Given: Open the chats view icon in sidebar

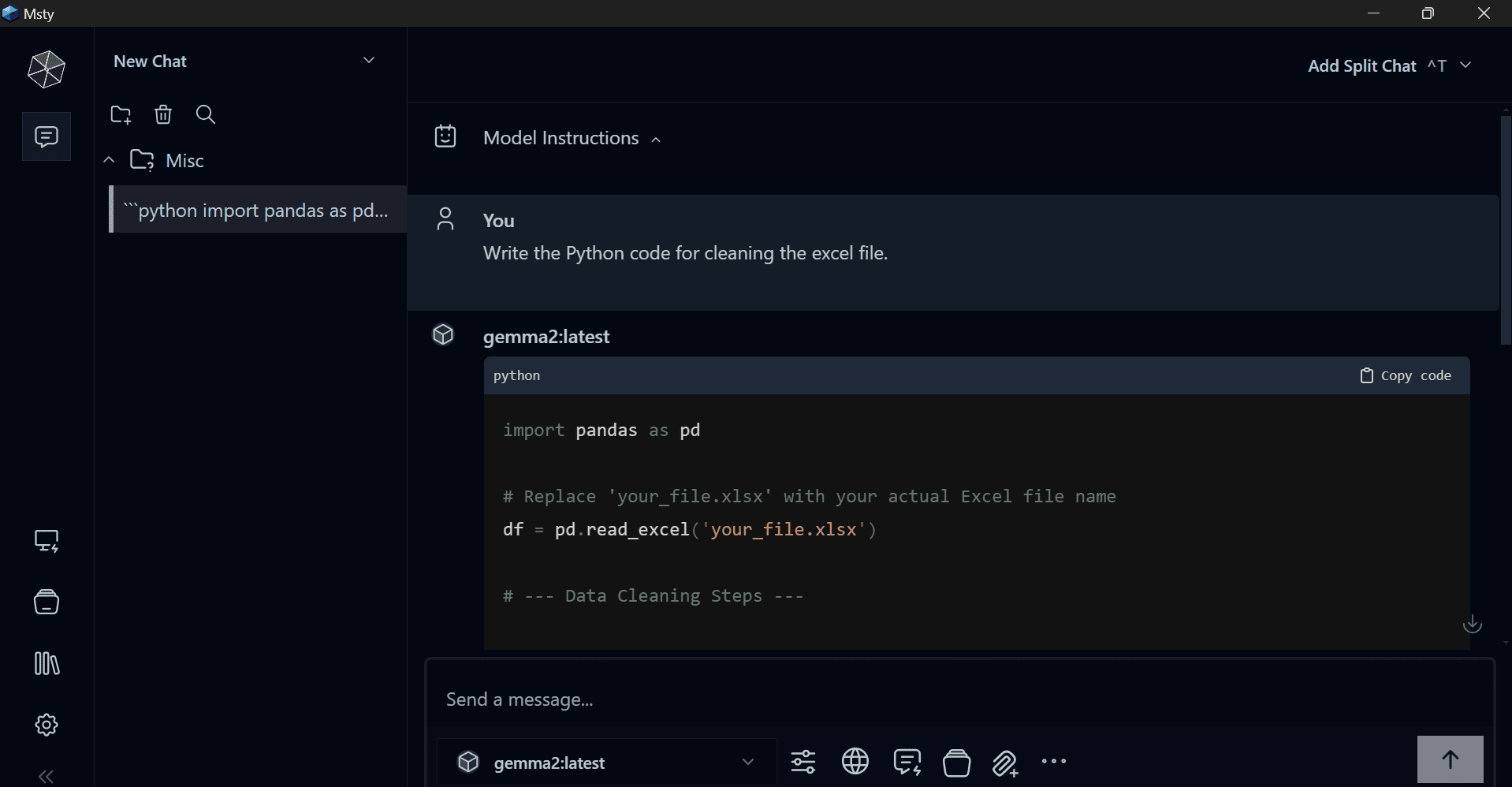Looking at the screenshot, I should (47, 137).
